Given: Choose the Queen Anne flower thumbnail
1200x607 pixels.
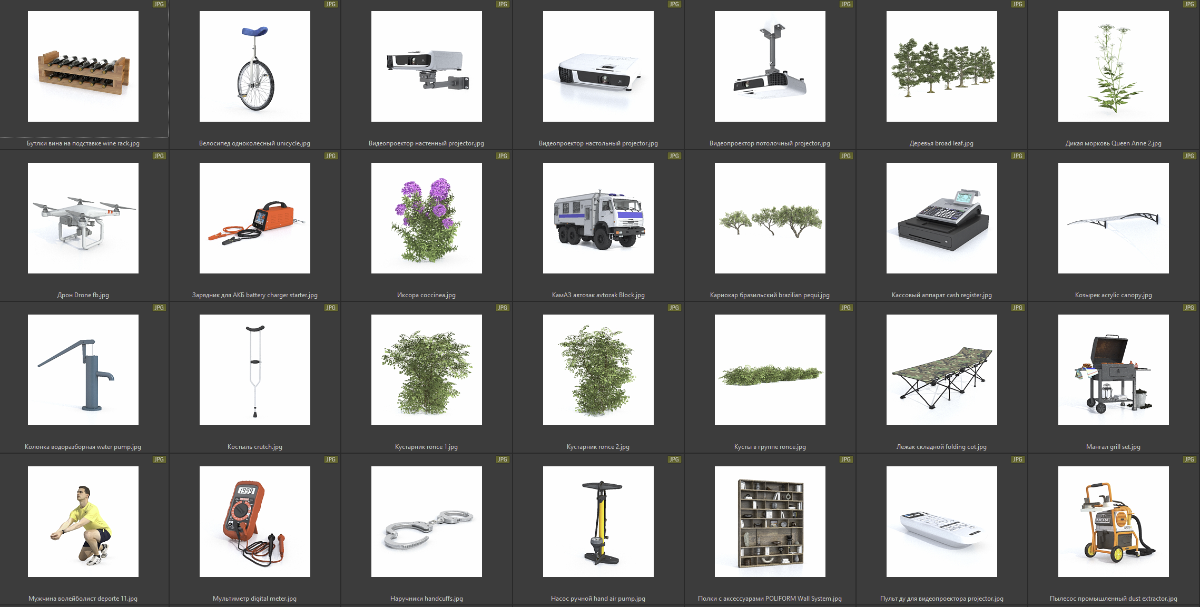Looking at the screenshot, I should point(1112,66).
